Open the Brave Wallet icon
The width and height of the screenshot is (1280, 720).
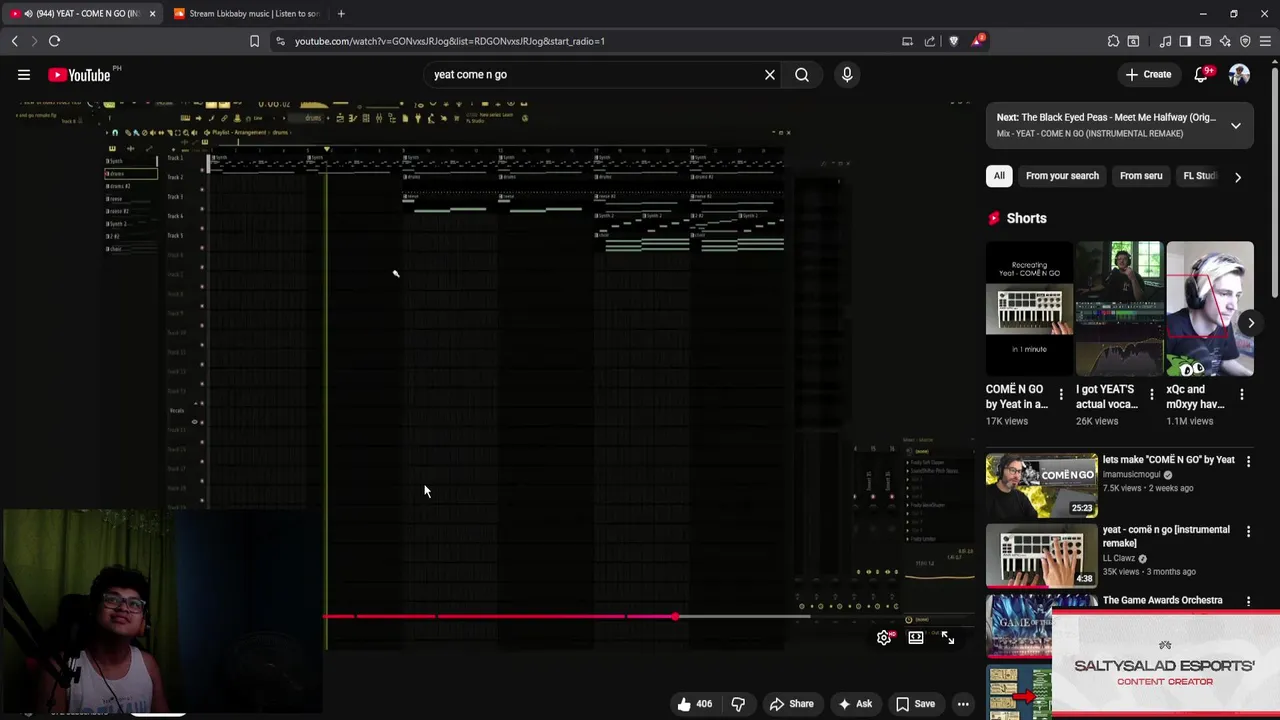[1205, 41]
